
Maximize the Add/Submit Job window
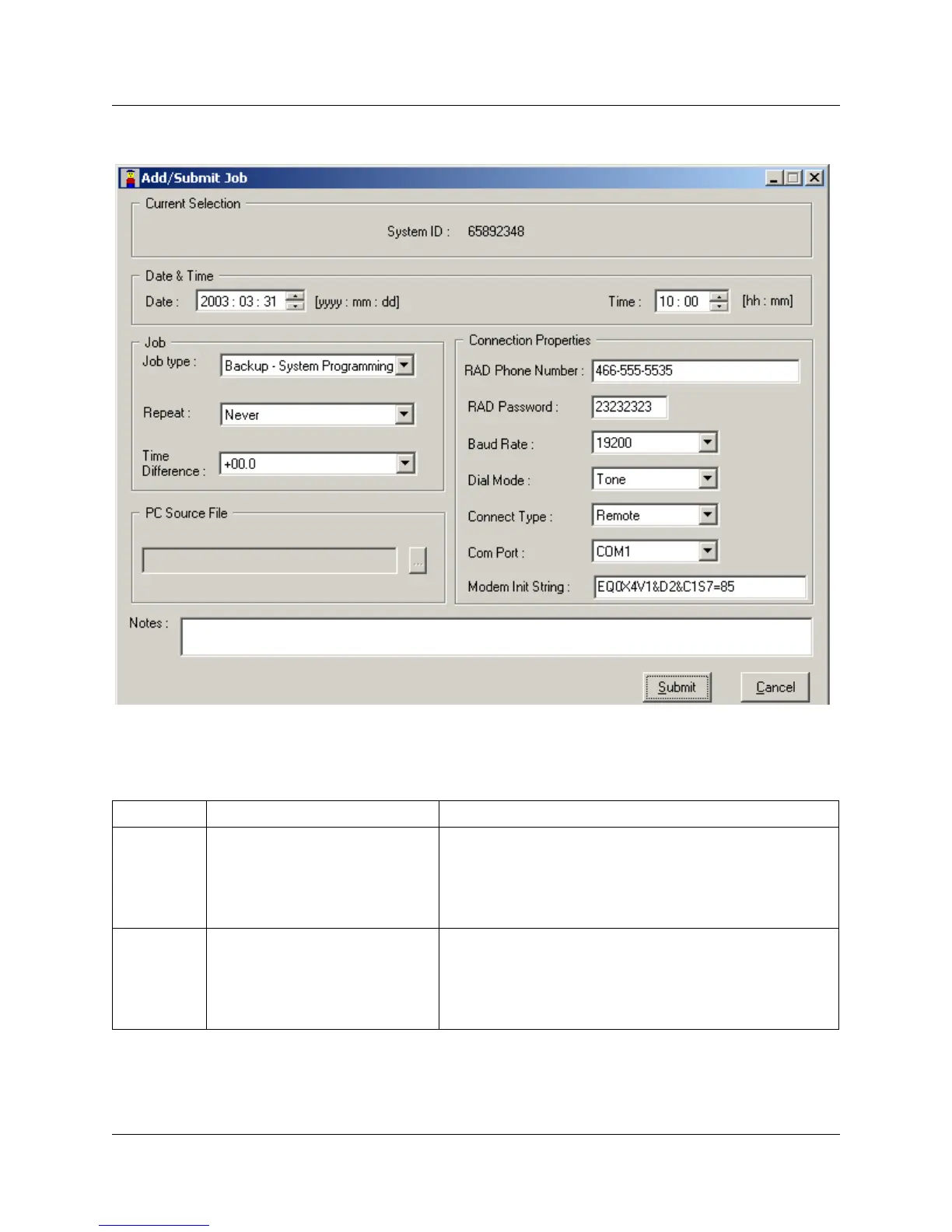pyautogui.click(x=793, y=178)
